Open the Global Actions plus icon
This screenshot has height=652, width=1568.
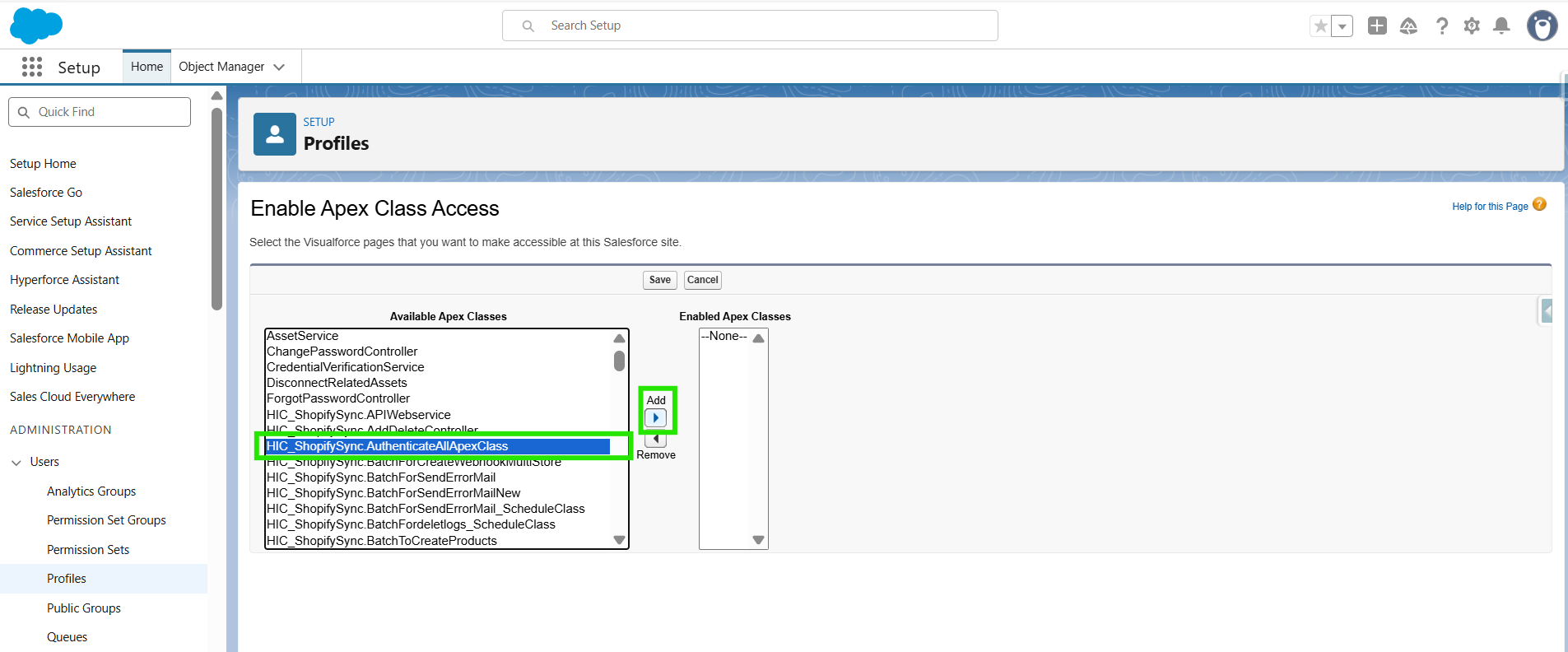[x=1377, y=26]
